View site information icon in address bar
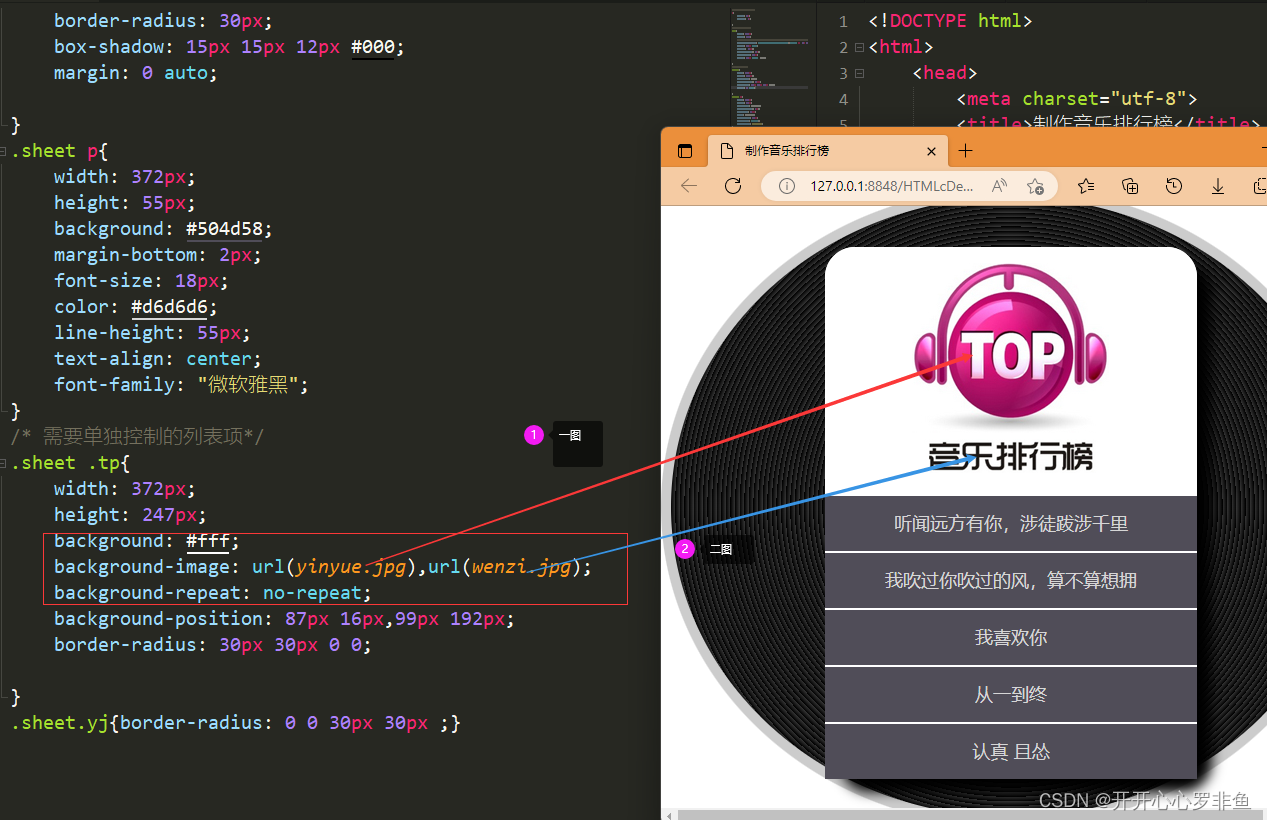 pyautogui.click(x=787, y=186)
